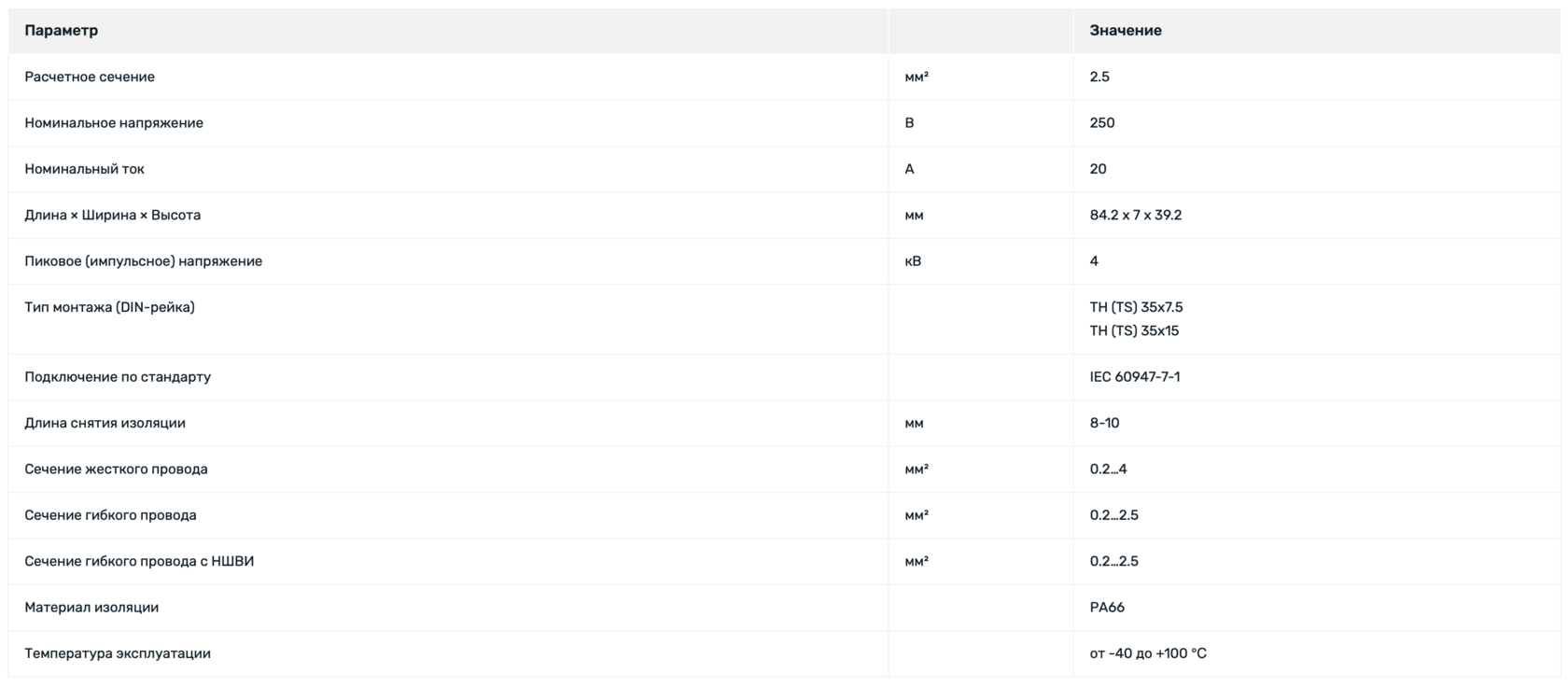Click the "Длина снятия изоляции" label
The height and width of the screenshot is (687, 1568).
coord(105,423)
